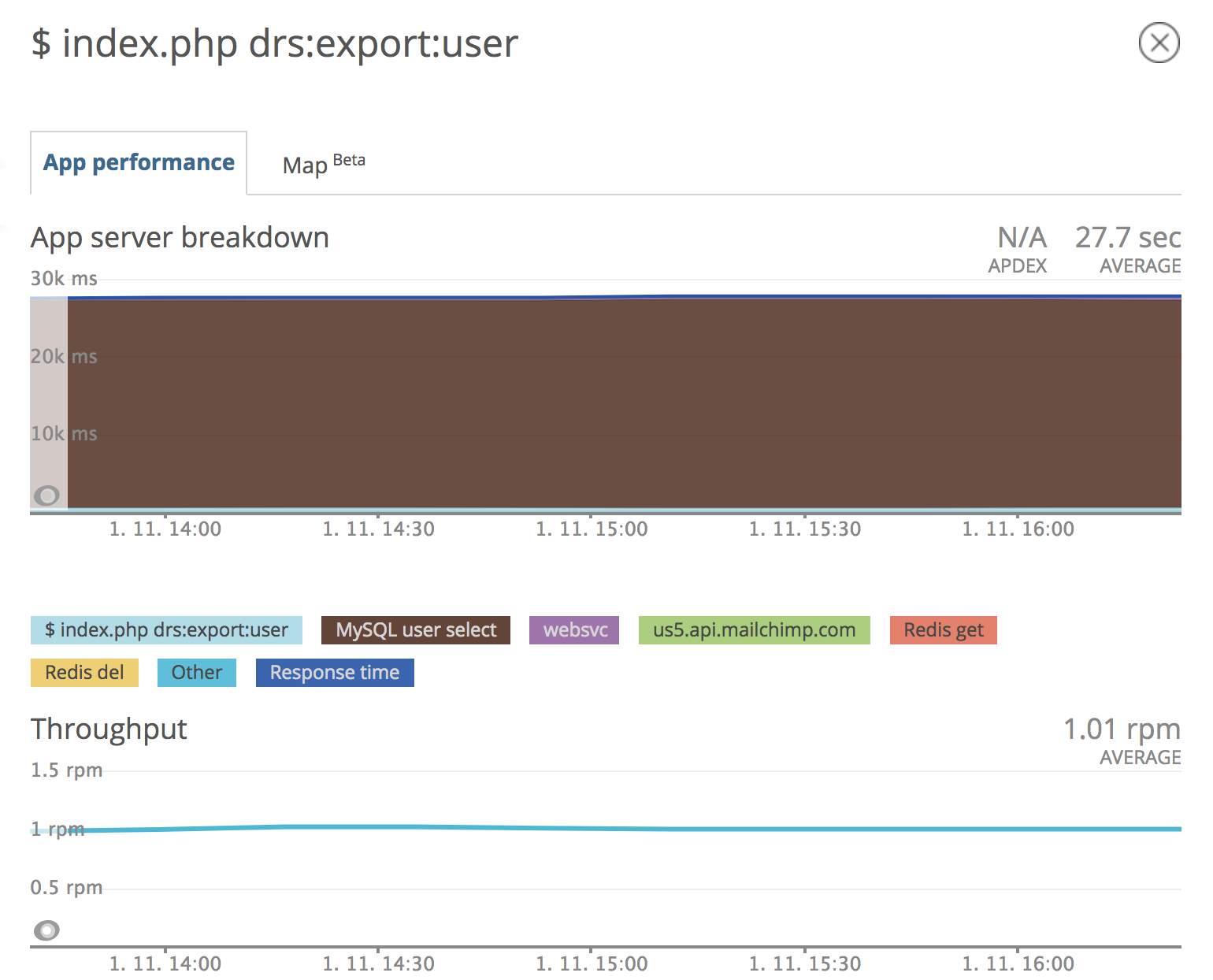Hide the Other series in the legend
Screen dimensions: 1213x980
196,673
